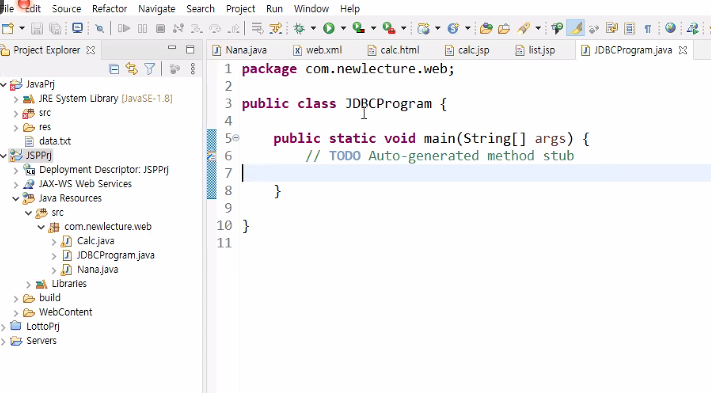Expand JRE System Library node
Image resolution: width=711 pixels, height=393 pixels.
click(x=16, y=99)
